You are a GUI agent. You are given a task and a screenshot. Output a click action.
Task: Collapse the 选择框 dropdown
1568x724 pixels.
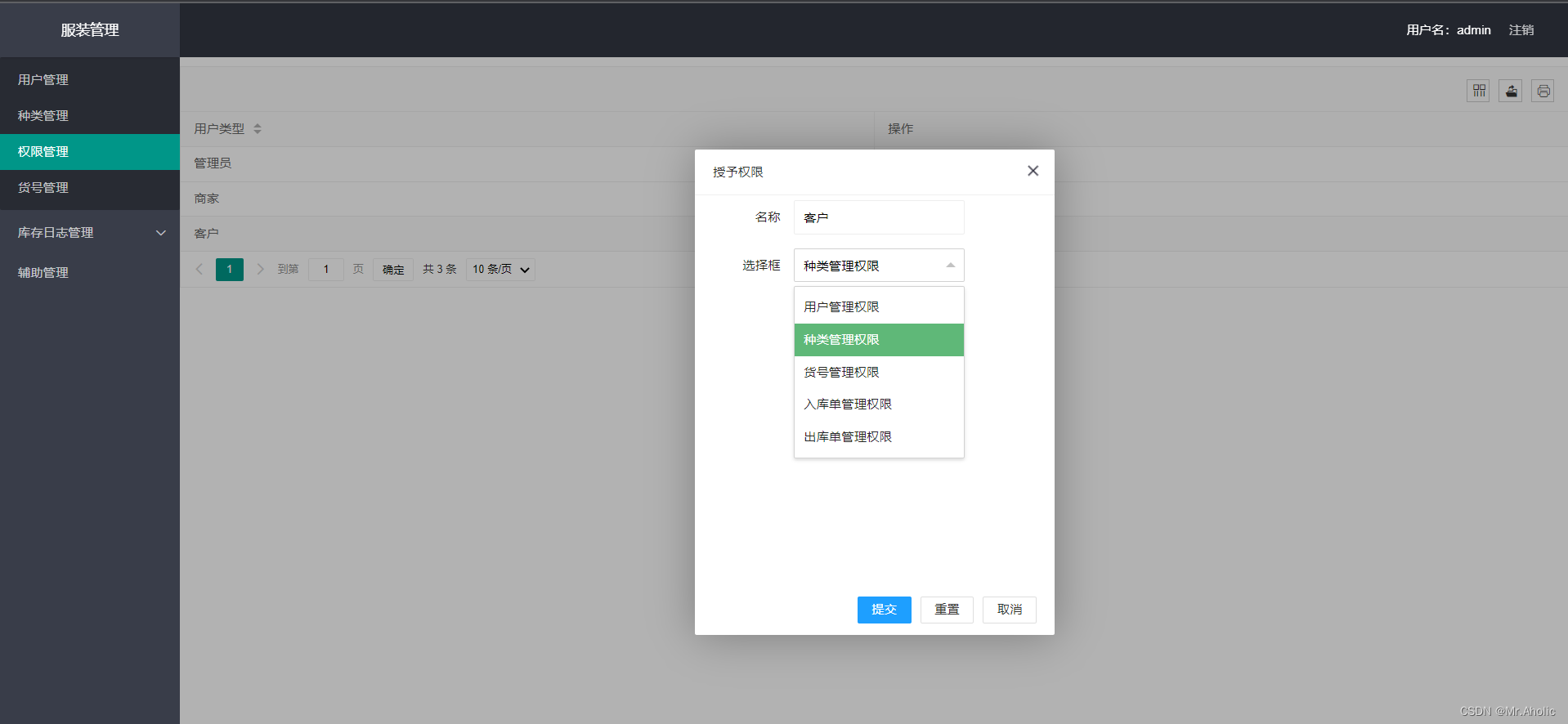pos(951,266)
